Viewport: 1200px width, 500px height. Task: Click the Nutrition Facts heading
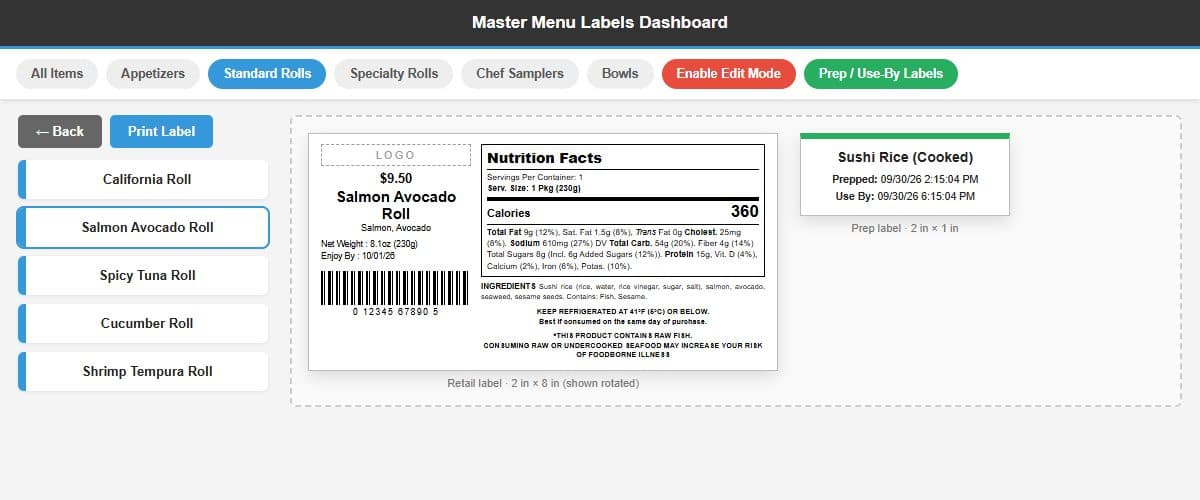545,158
